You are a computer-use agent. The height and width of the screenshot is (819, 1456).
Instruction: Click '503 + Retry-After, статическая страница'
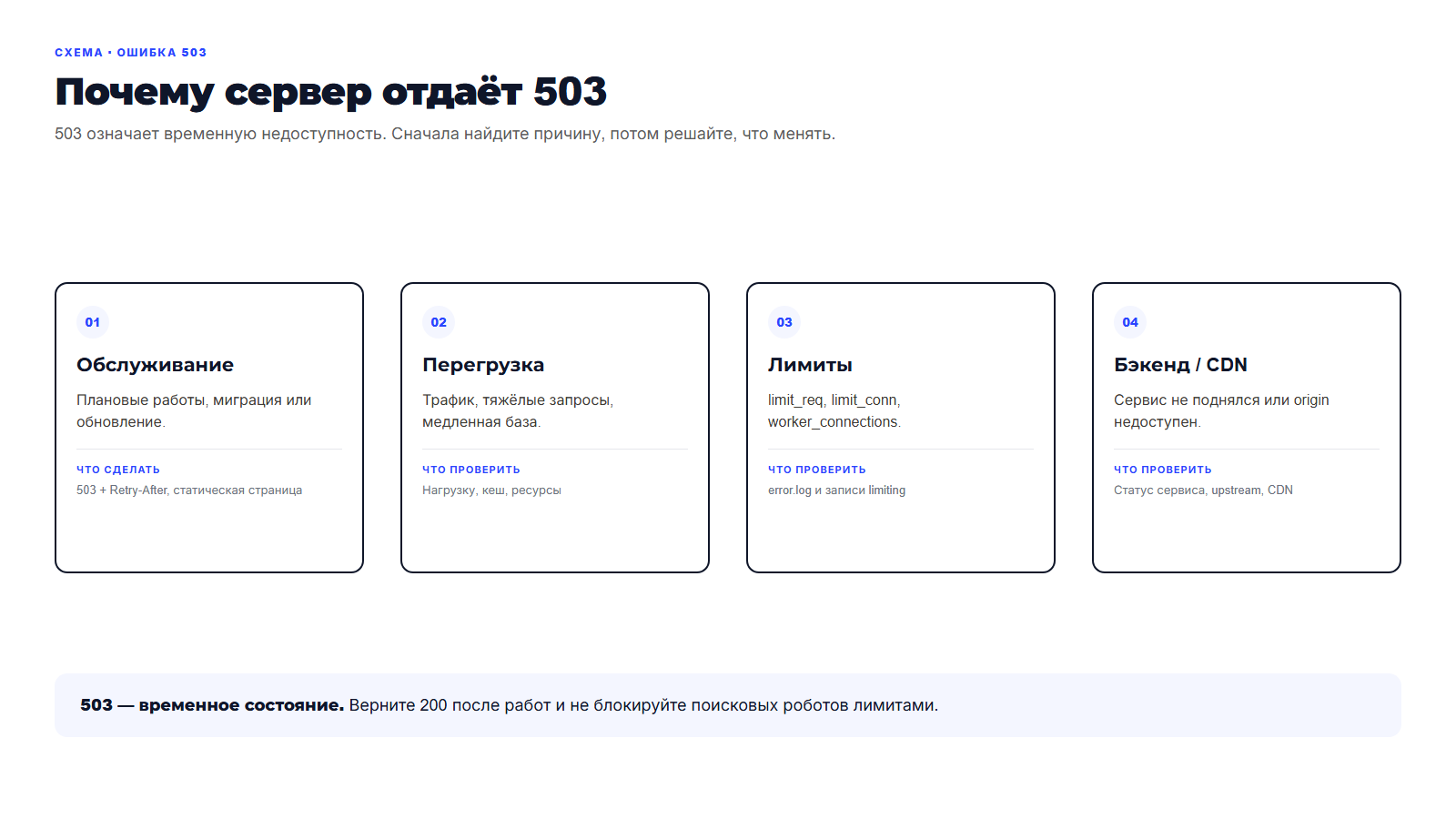[x=189, y=490]
